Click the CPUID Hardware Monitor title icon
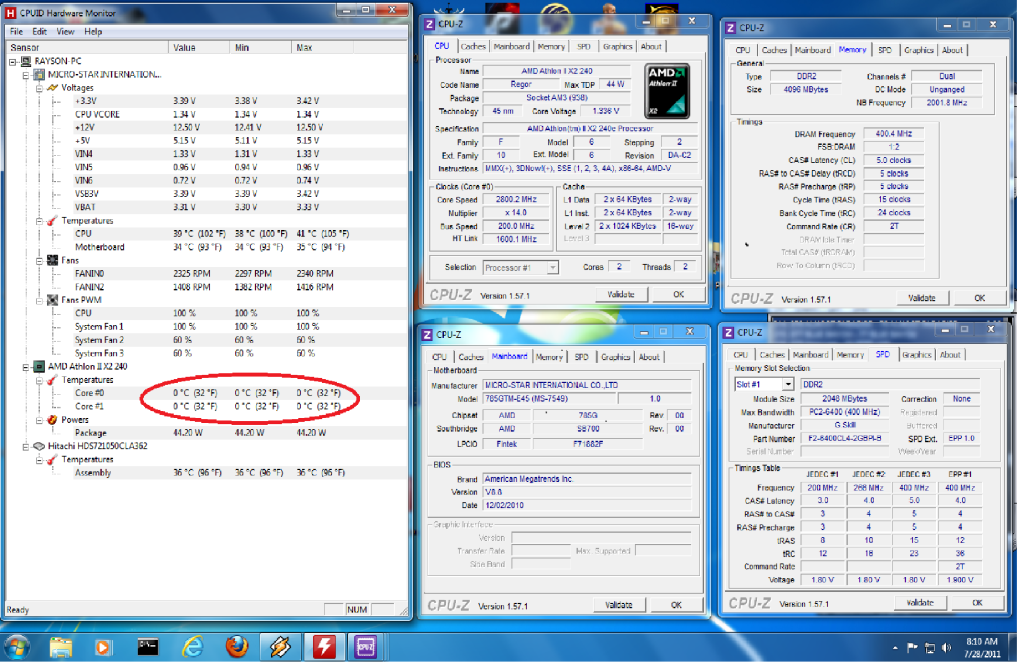Viewport: 1023px width, 663px height. (10, 12)
